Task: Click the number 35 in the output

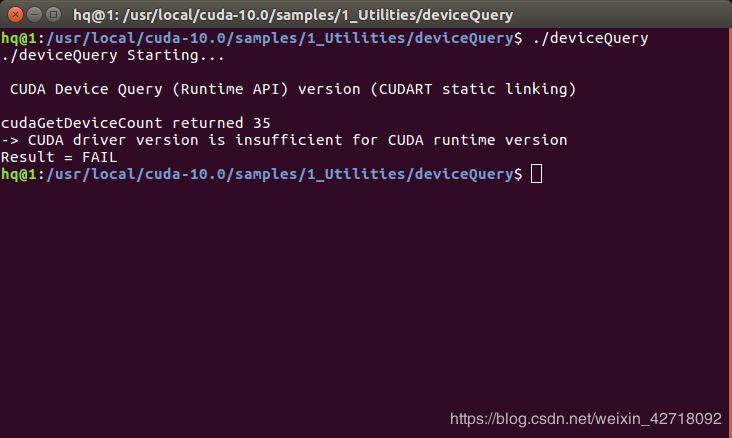Action: click(261, 123)
